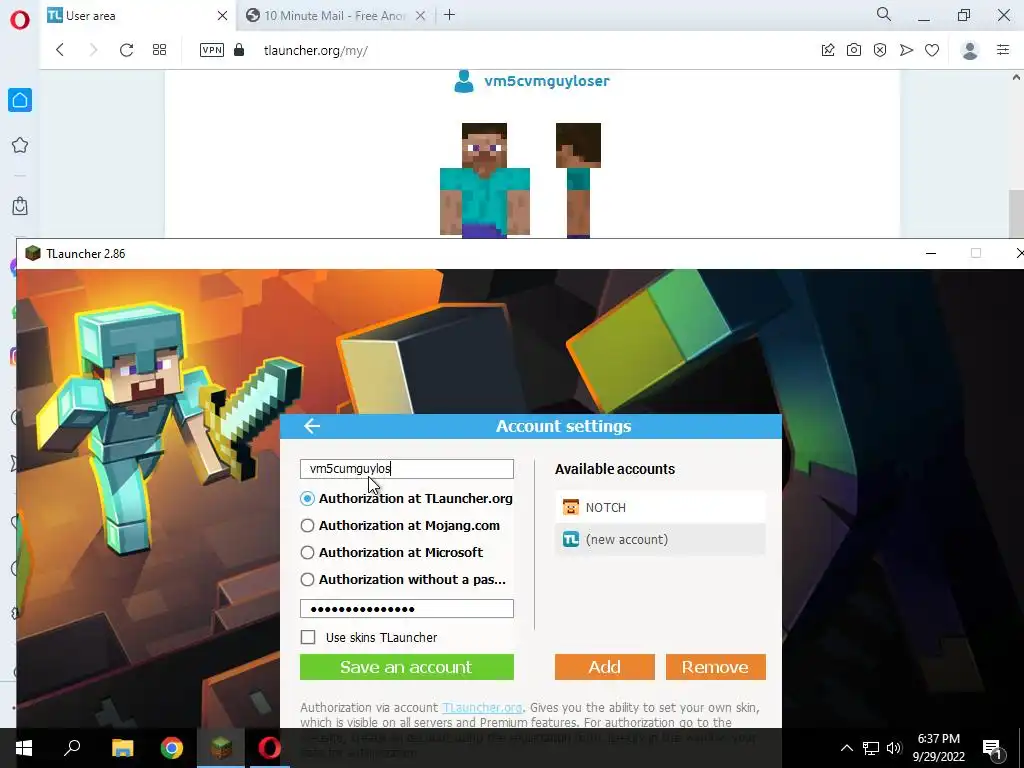Image resolution: width=1024 pixels, height=768 pixels.
Task: Toggle the VPN badge in address bar
Action: (212, 50)
